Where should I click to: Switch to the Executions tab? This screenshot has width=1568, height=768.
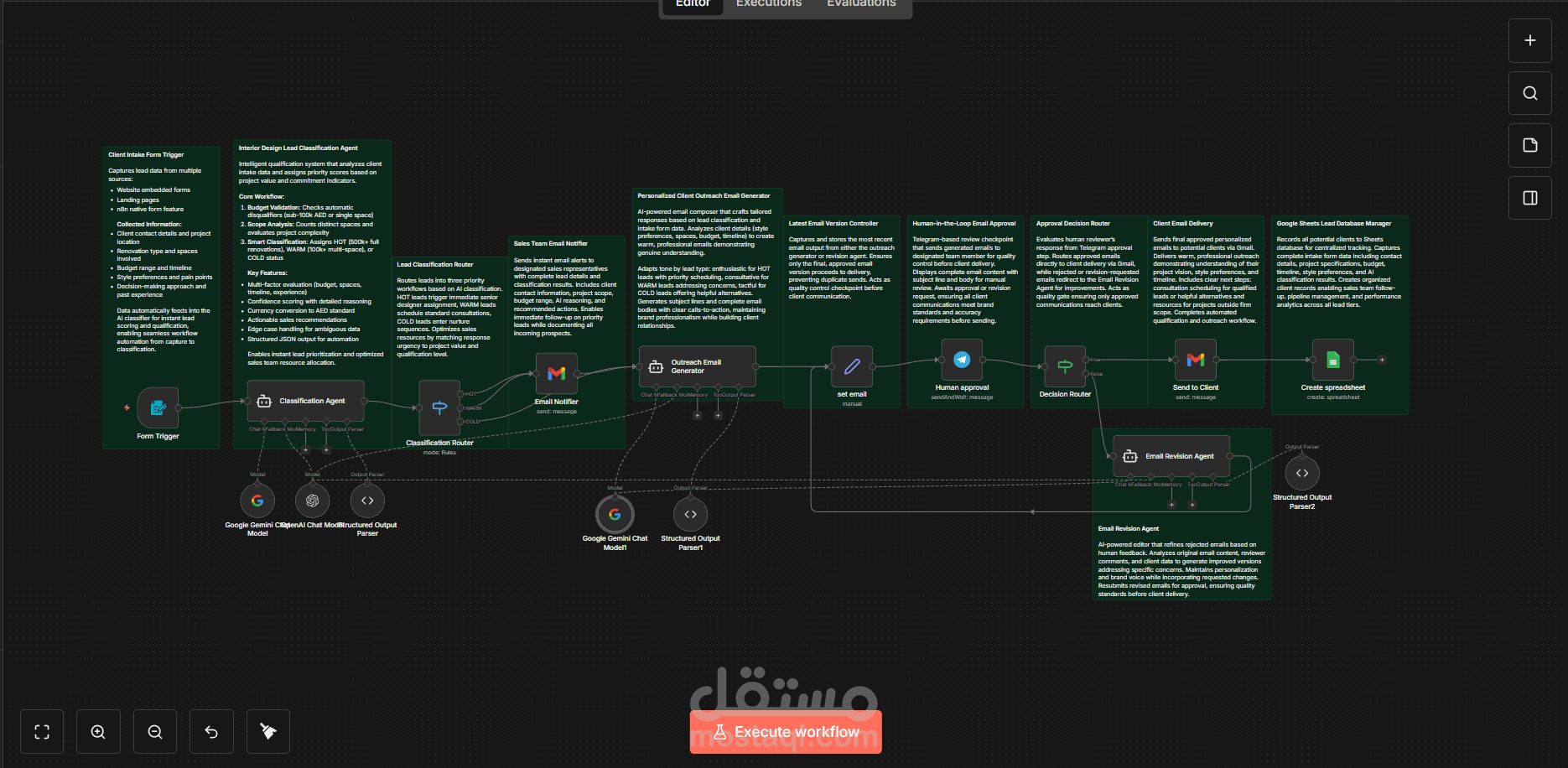tap(769, 3)
